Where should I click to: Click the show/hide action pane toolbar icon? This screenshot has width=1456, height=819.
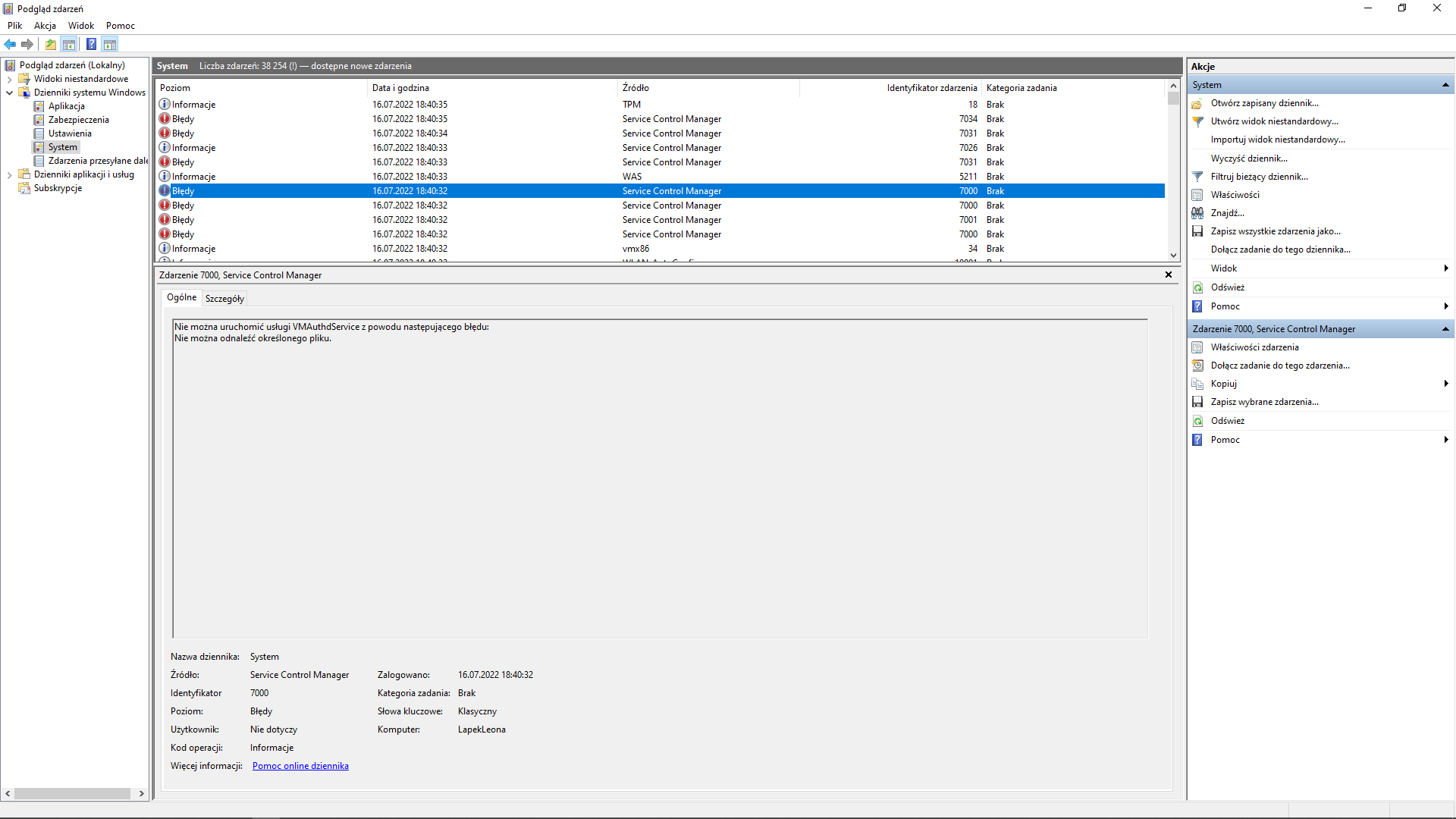point(110,44)
